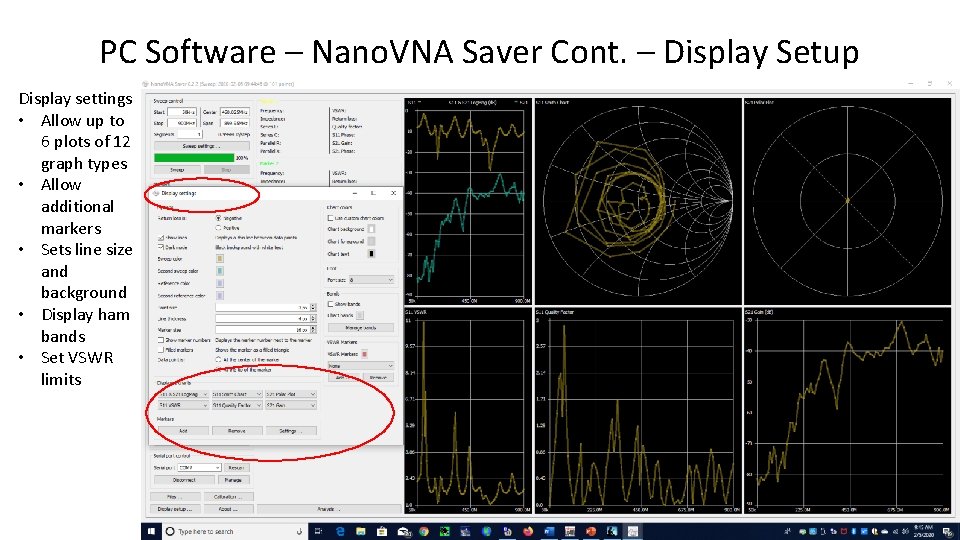Pick the Chart text color swatch
This screenshot has height=540, width=960.
click(371, 253)
